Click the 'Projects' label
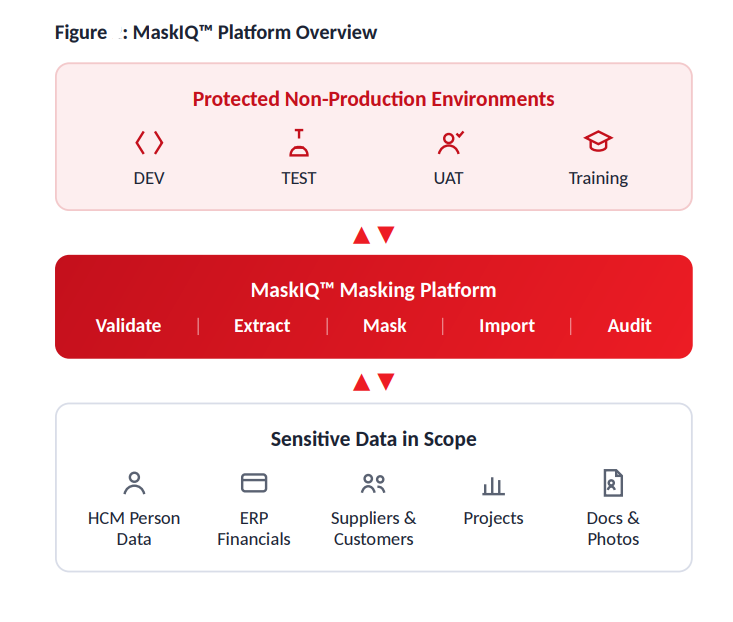 (x=493, y=519)
